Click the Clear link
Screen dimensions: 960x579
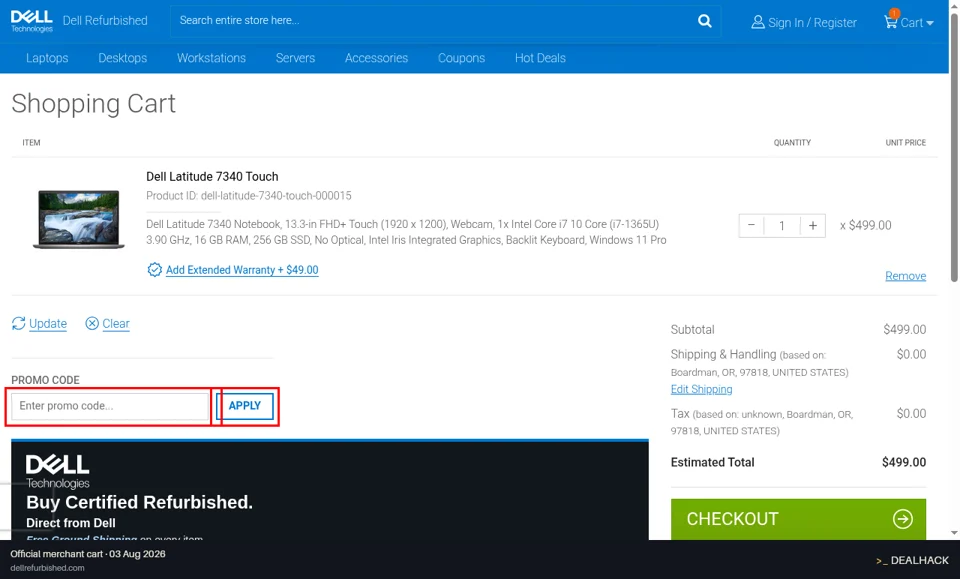[116, 324]
